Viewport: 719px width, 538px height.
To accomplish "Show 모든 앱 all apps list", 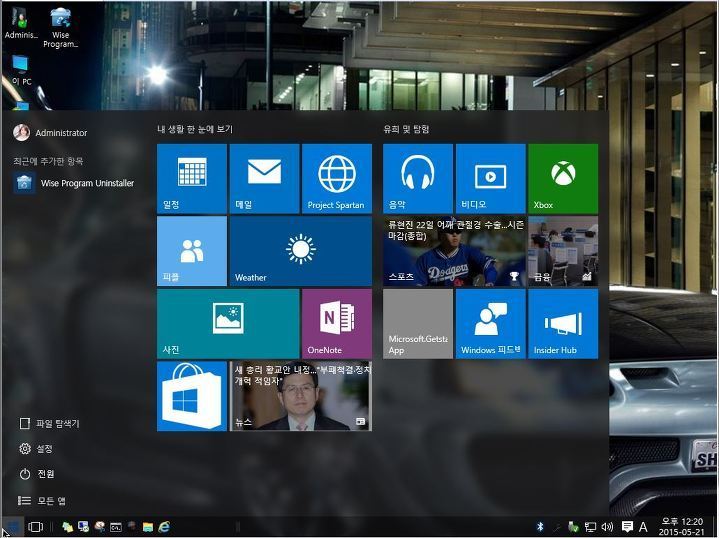I will (x=42, y=500).
